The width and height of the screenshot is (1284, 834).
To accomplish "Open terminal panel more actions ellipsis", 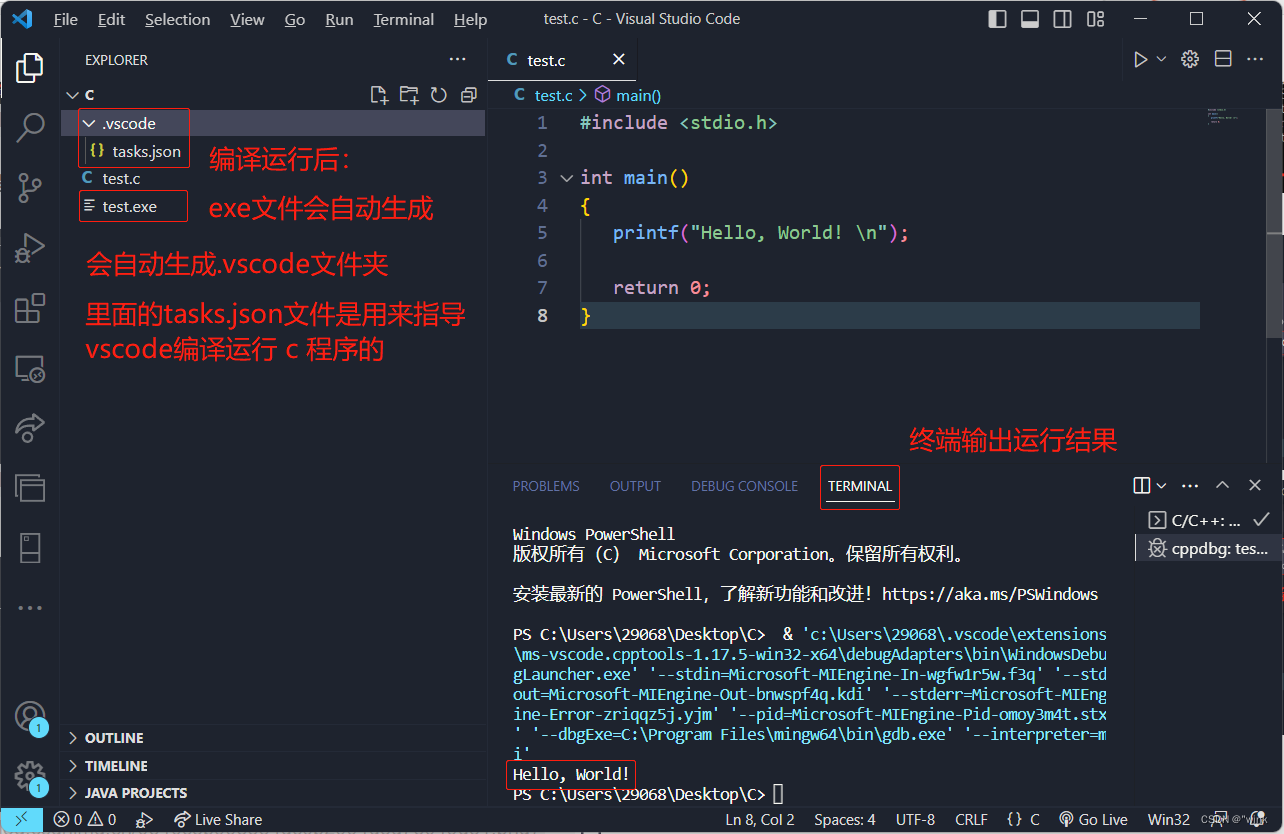I will coord(1190,486).
